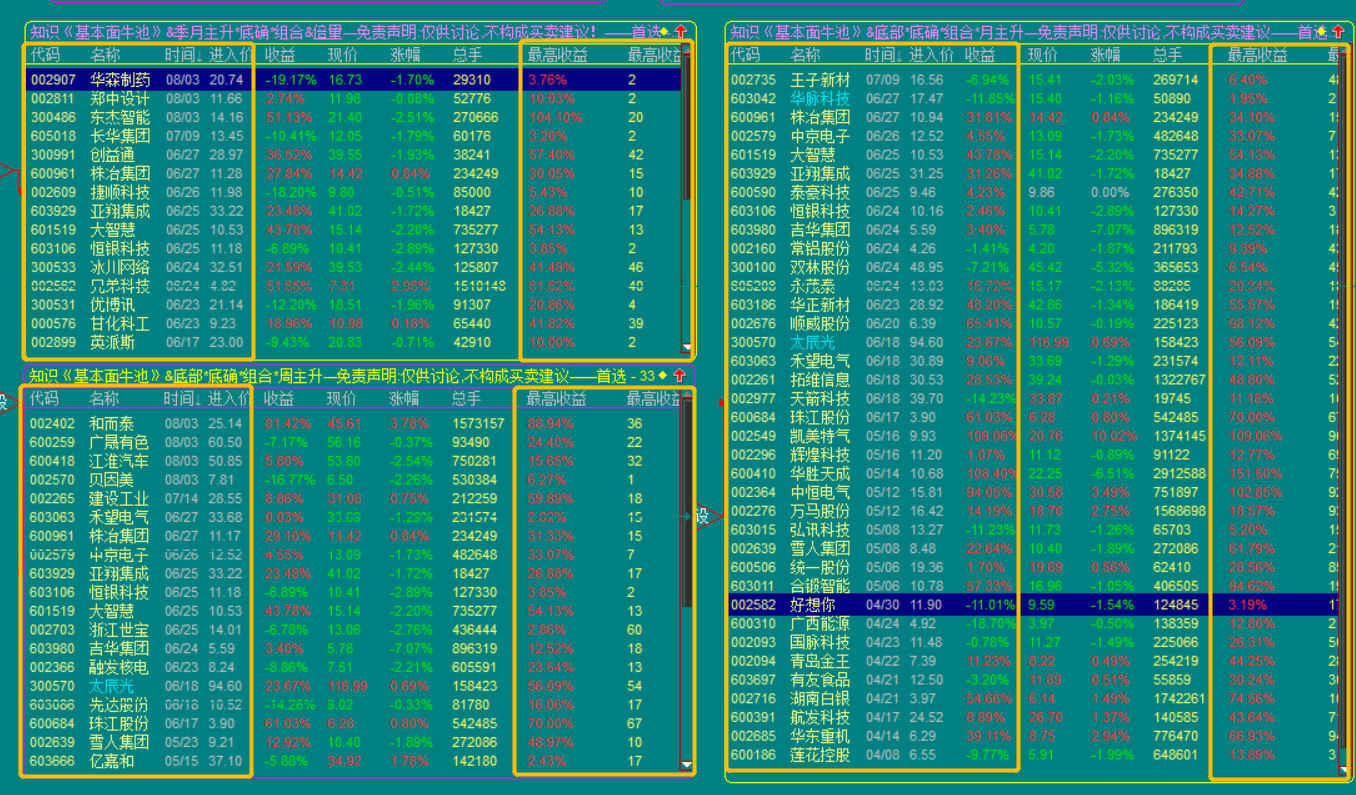
Task: Select 华脉科技 stock row
Action: (1034, 98)
